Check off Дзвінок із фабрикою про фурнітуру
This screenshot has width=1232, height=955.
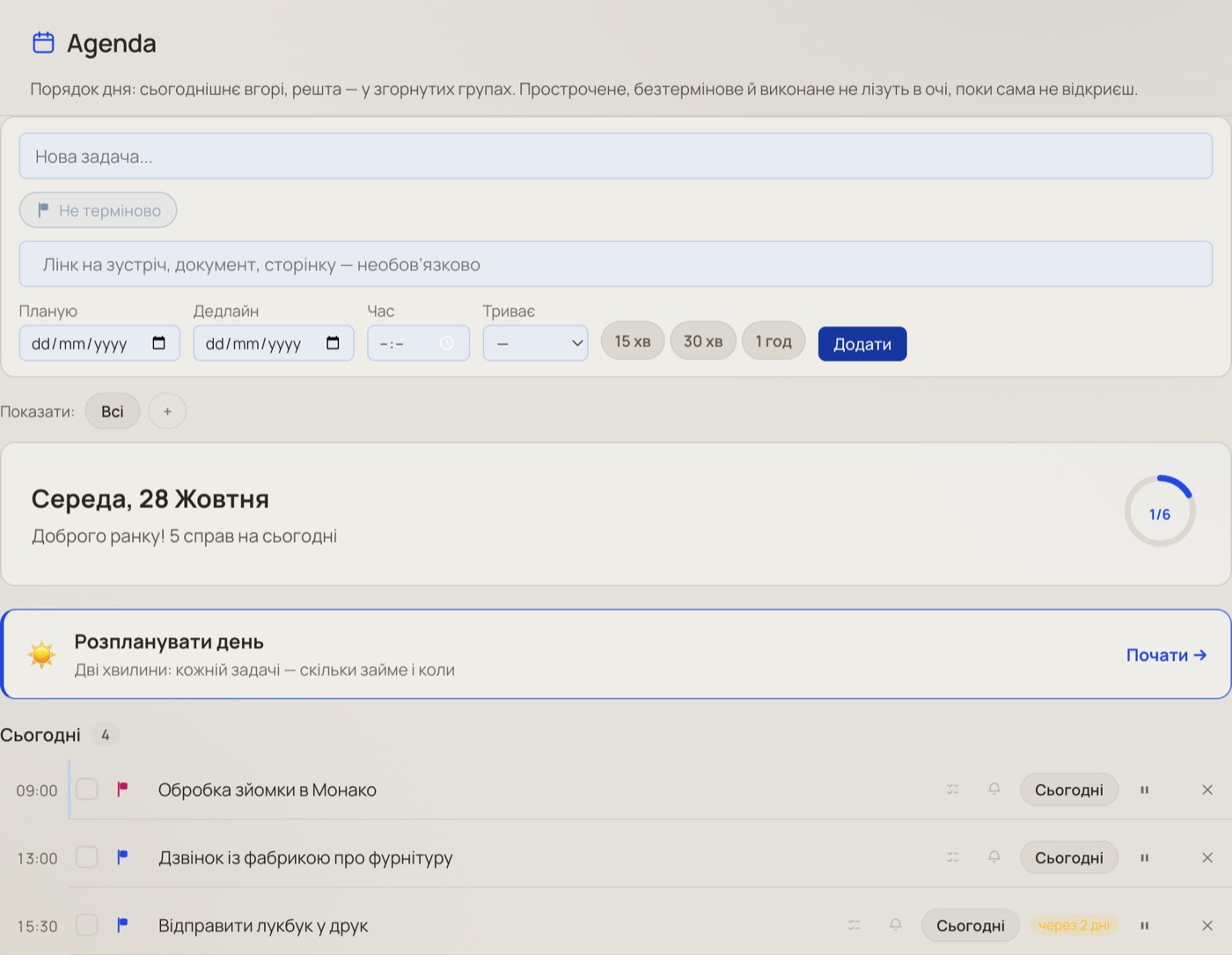(87, 857)
